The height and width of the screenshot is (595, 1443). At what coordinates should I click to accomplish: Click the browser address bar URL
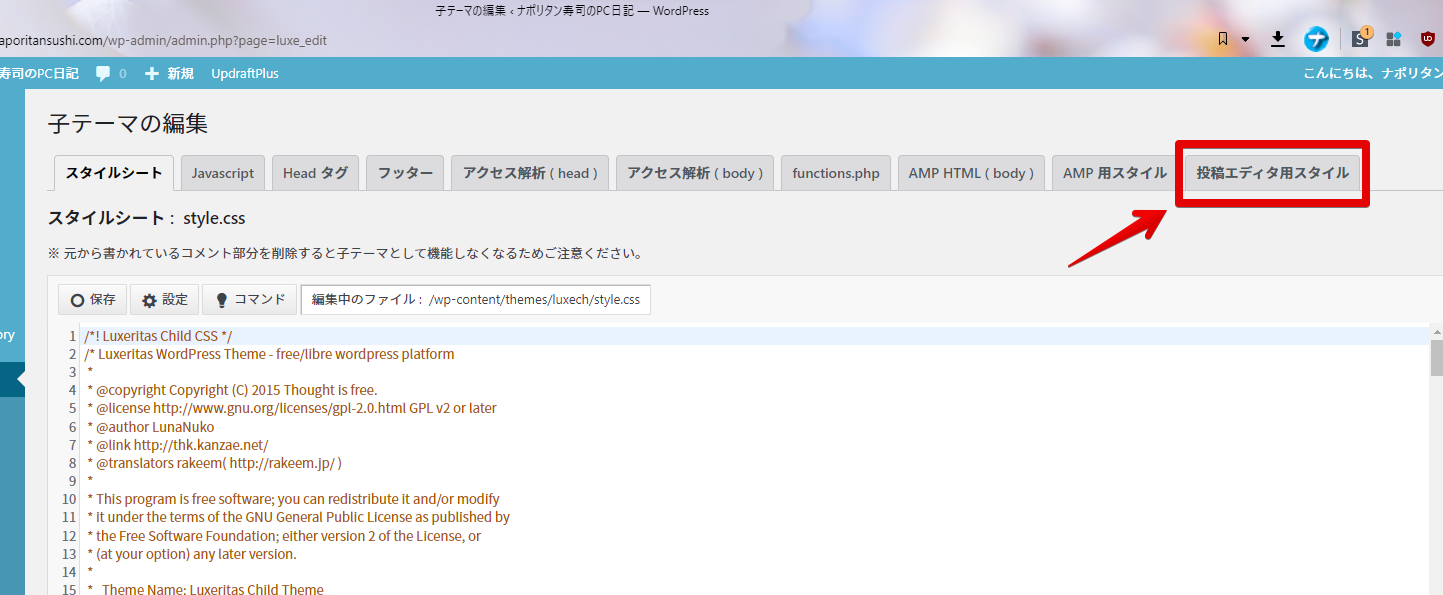coord(164,41)
